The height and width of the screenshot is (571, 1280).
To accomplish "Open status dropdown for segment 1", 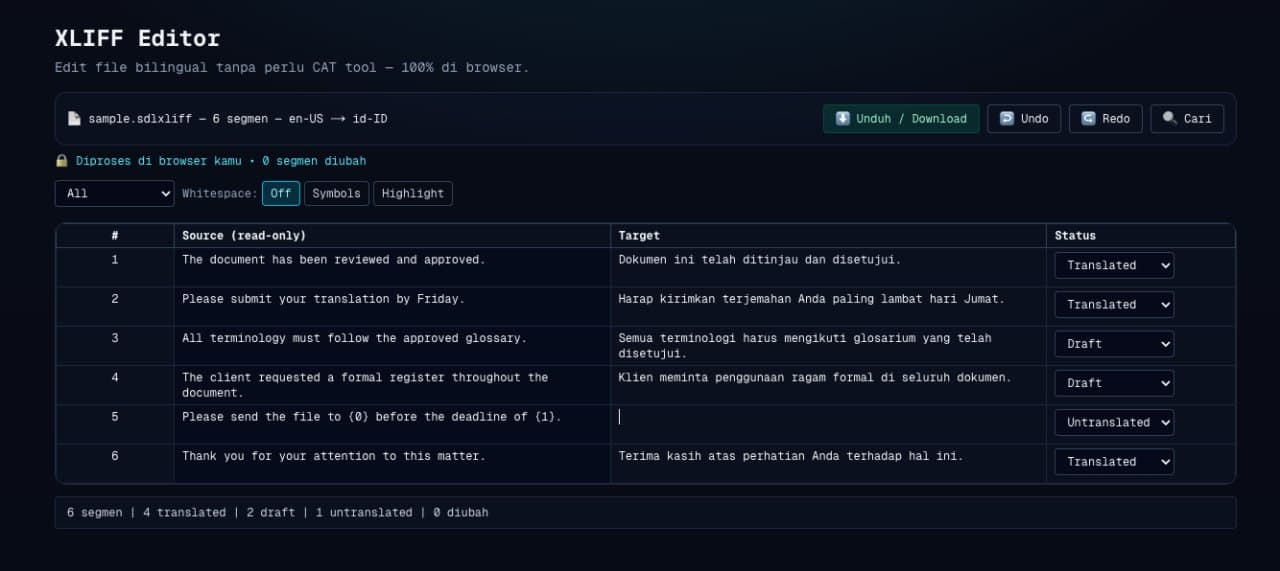I will coord(1114,265).
